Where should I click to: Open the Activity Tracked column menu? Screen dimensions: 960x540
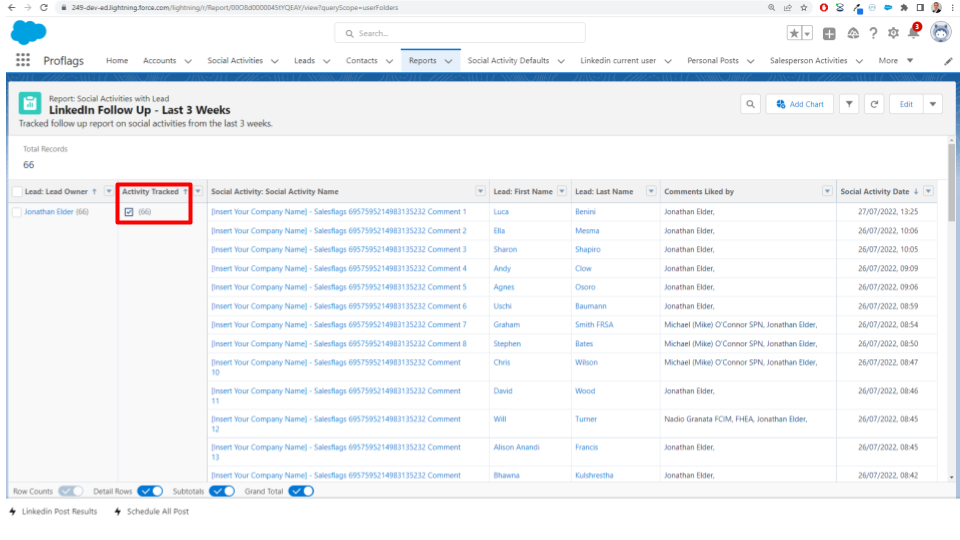tap(198, 192)
